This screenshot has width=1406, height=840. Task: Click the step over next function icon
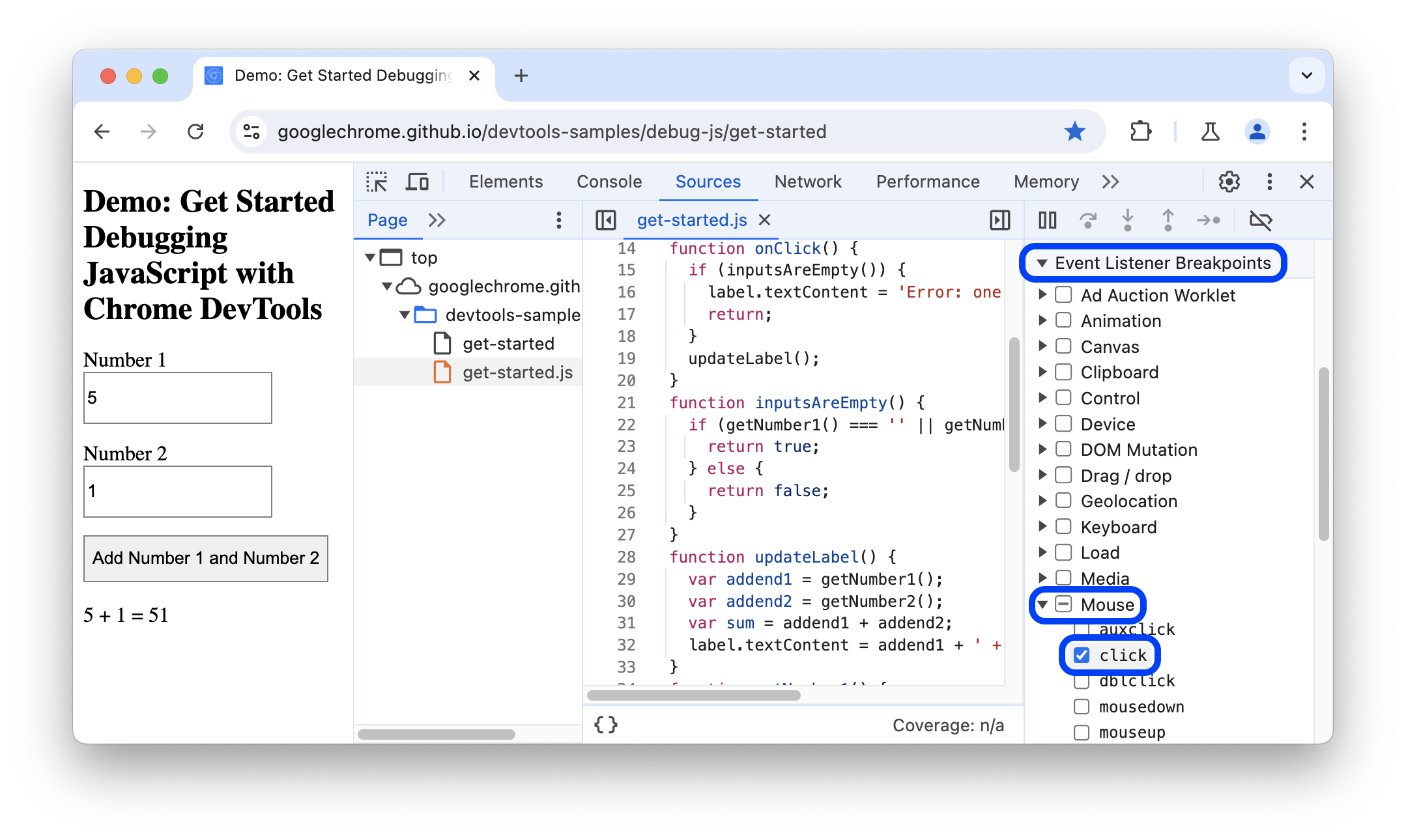[1087, 220]
